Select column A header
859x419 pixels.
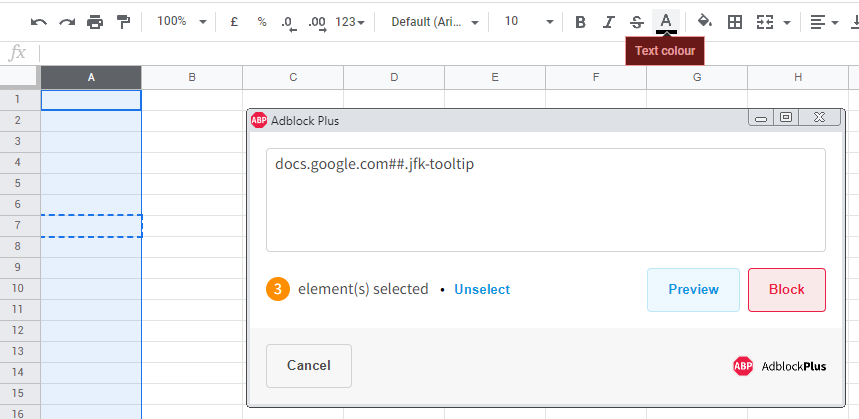pos(91,78)
